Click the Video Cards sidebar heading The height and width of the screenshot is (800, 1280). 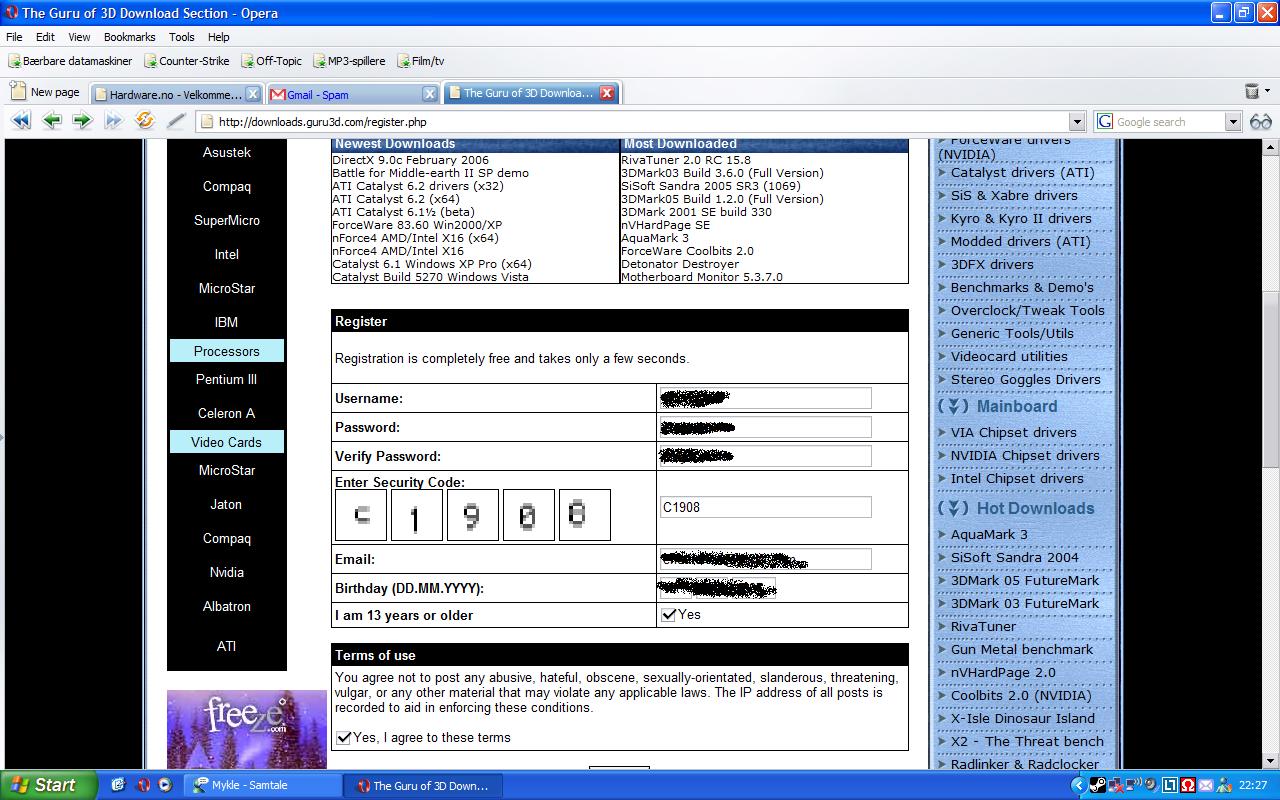[x=227, y=442]
